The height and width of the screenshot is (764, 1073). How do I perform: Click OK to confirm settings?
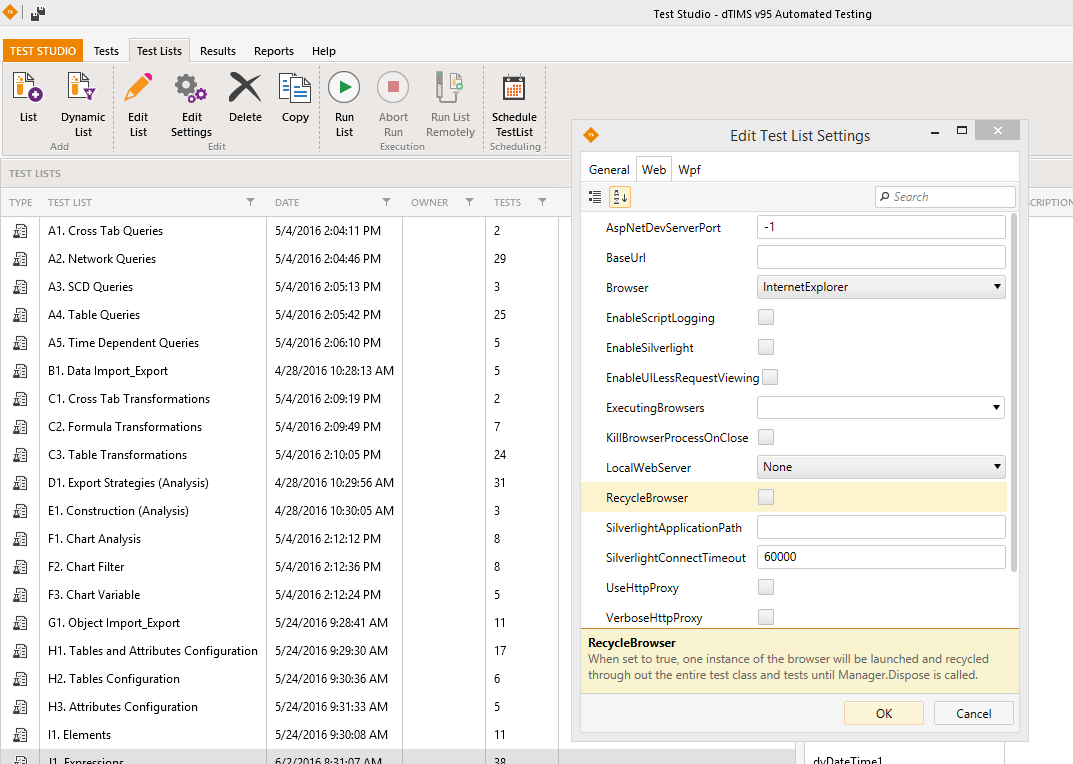(883, 713)
